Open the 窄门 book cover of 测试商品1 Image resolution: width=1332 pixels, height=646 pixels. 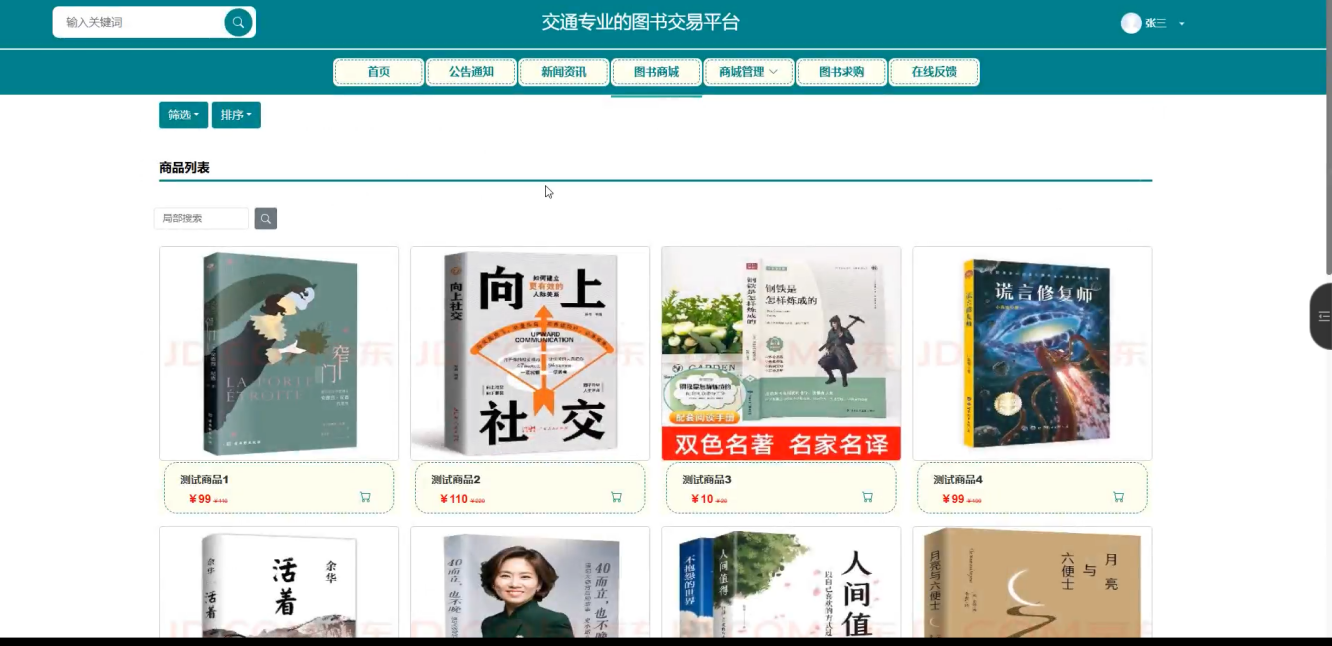tap(279, 353)
